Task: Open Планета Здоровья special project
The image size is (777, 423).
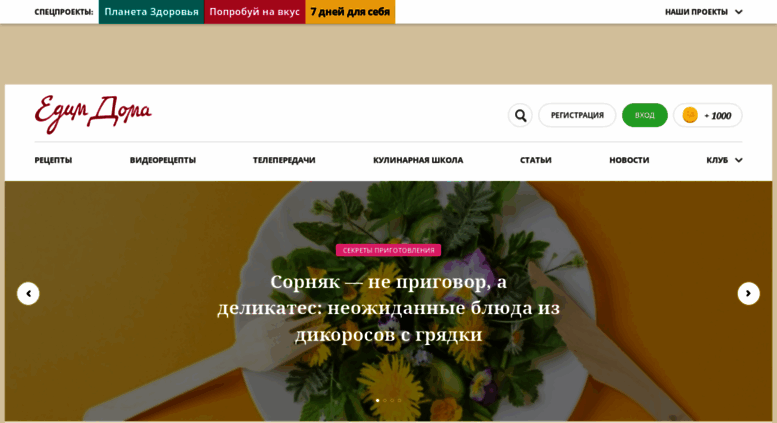Action: 151,12
